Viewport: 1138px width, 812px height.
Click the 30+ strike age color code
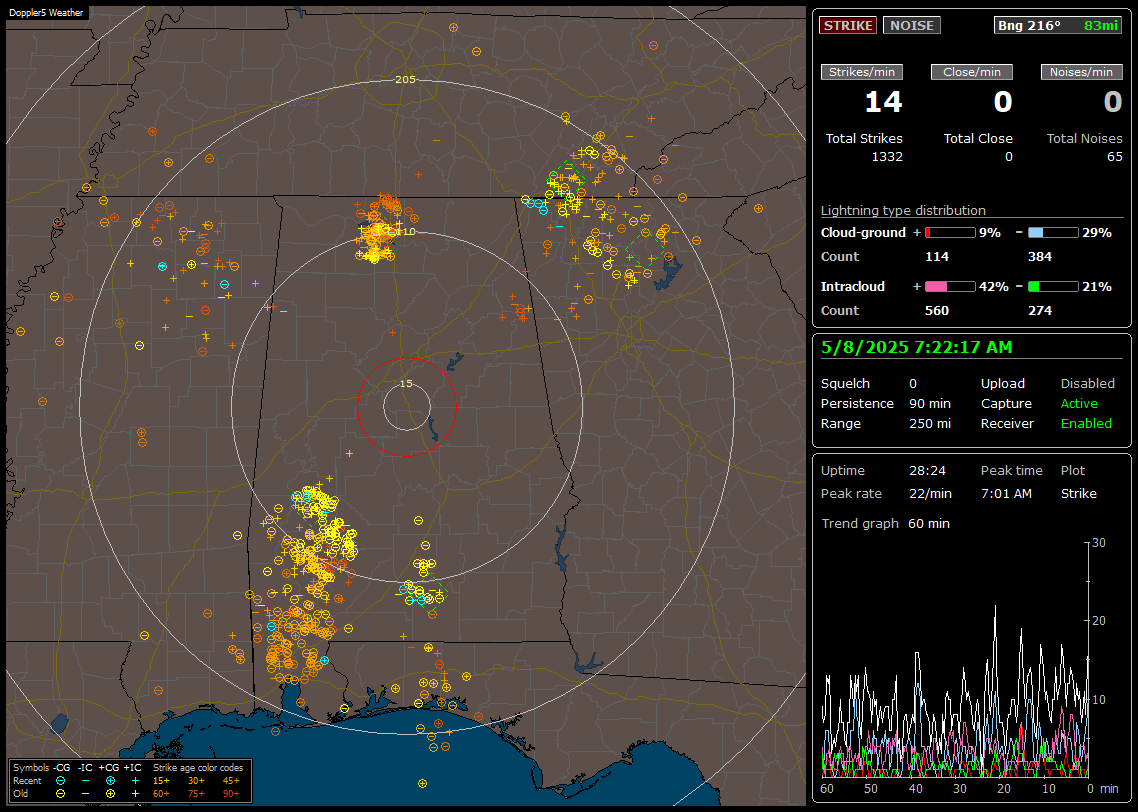coord(196,781)
